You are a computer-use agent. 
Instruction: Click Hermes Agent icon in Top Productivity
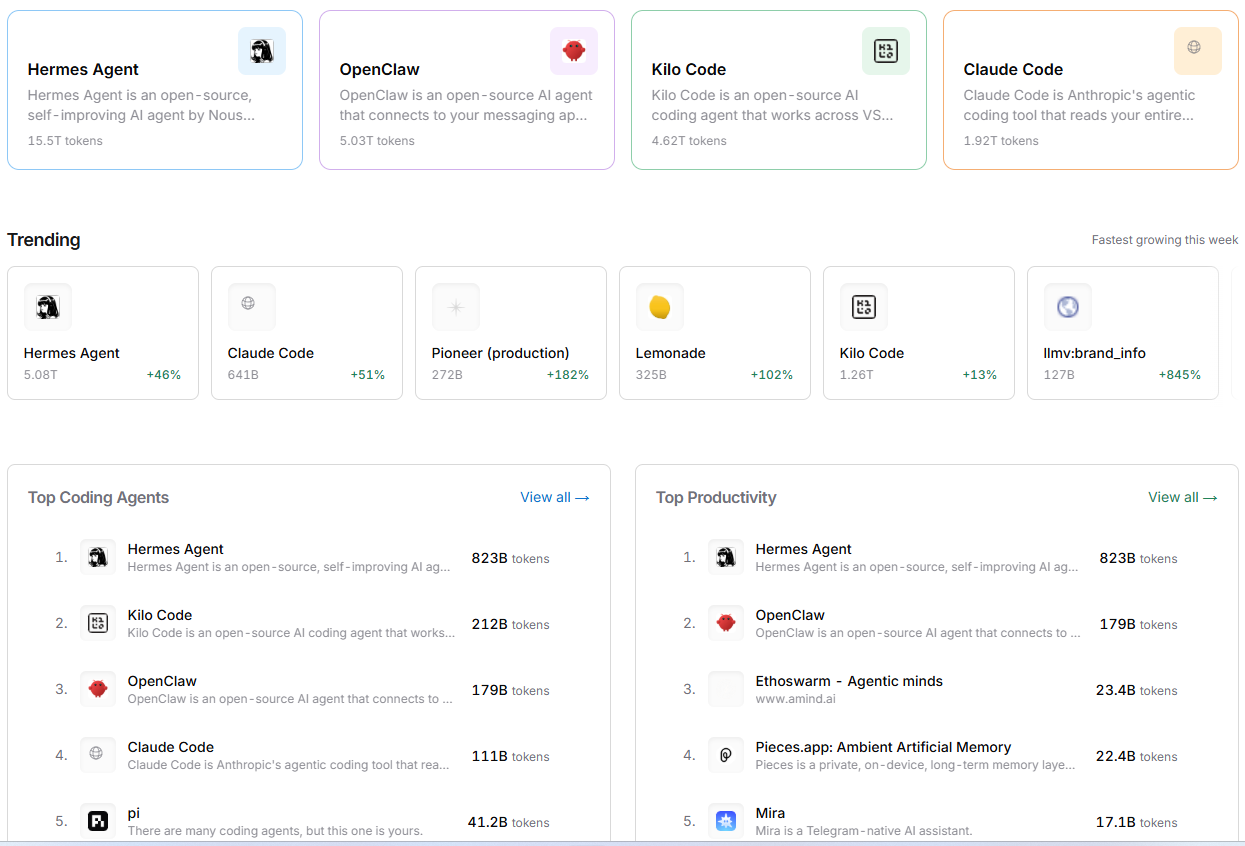[726, 557]
